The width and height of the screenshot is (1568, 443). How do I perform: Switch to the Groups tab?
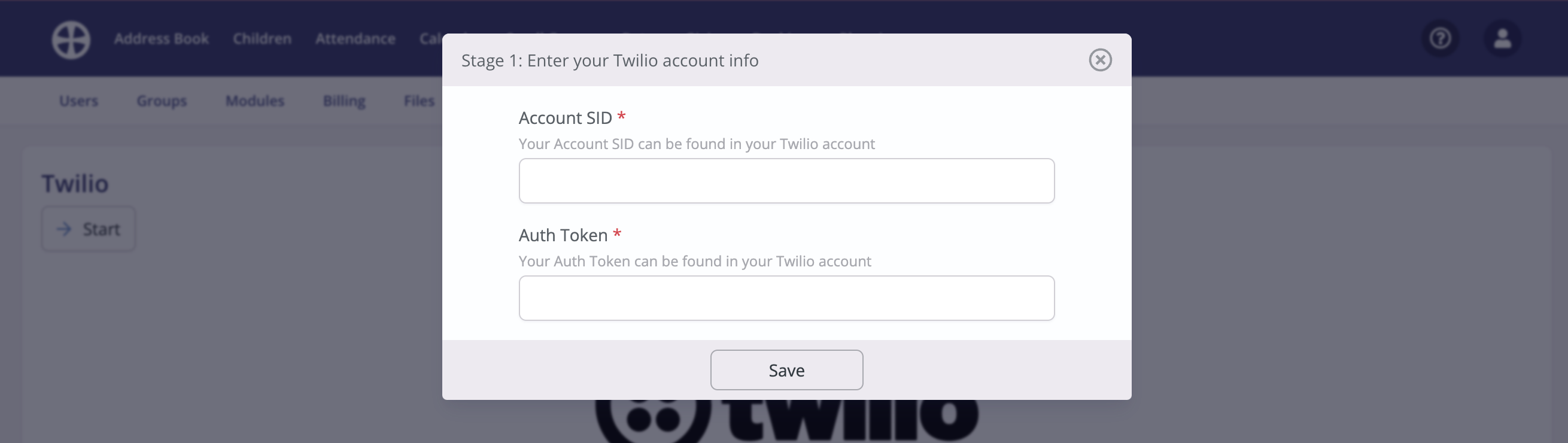(x=162, y=101)
